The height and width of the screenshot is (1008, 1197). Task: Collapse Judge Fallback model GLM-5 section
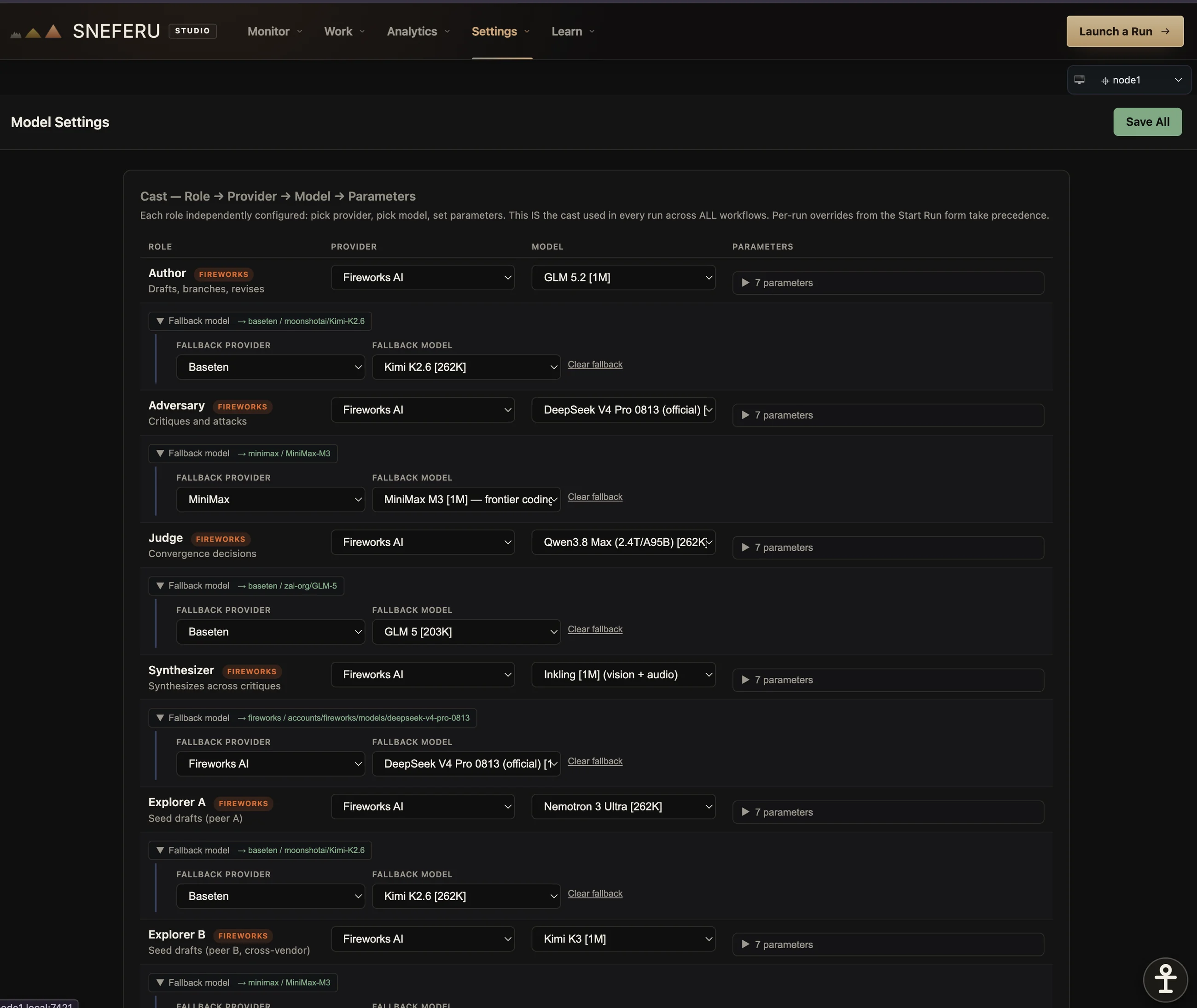point(246,586)
